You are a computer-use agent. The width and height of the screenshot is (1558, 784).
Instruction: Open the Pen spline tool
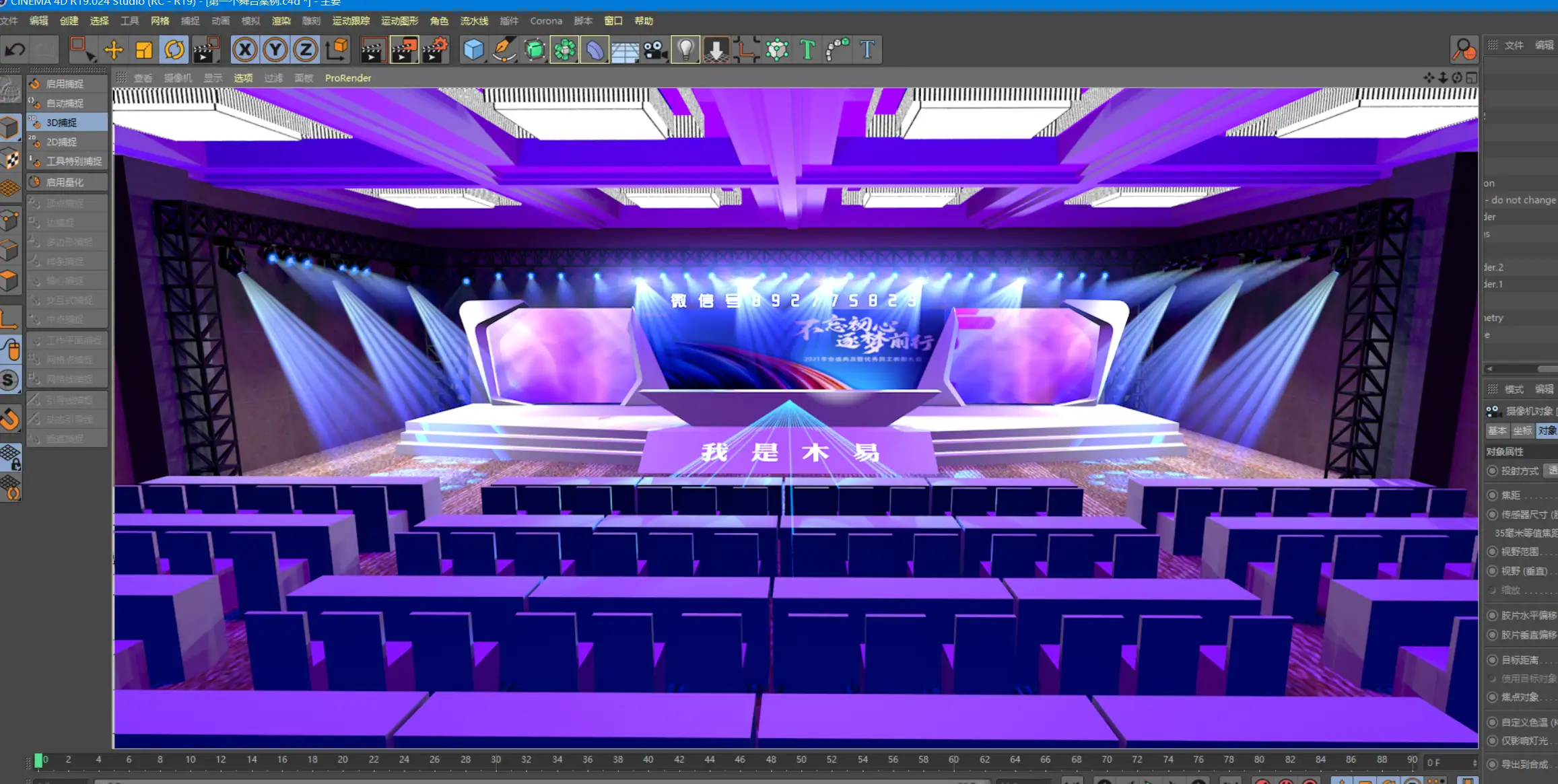pyautogui.click(x=504, y=50)
